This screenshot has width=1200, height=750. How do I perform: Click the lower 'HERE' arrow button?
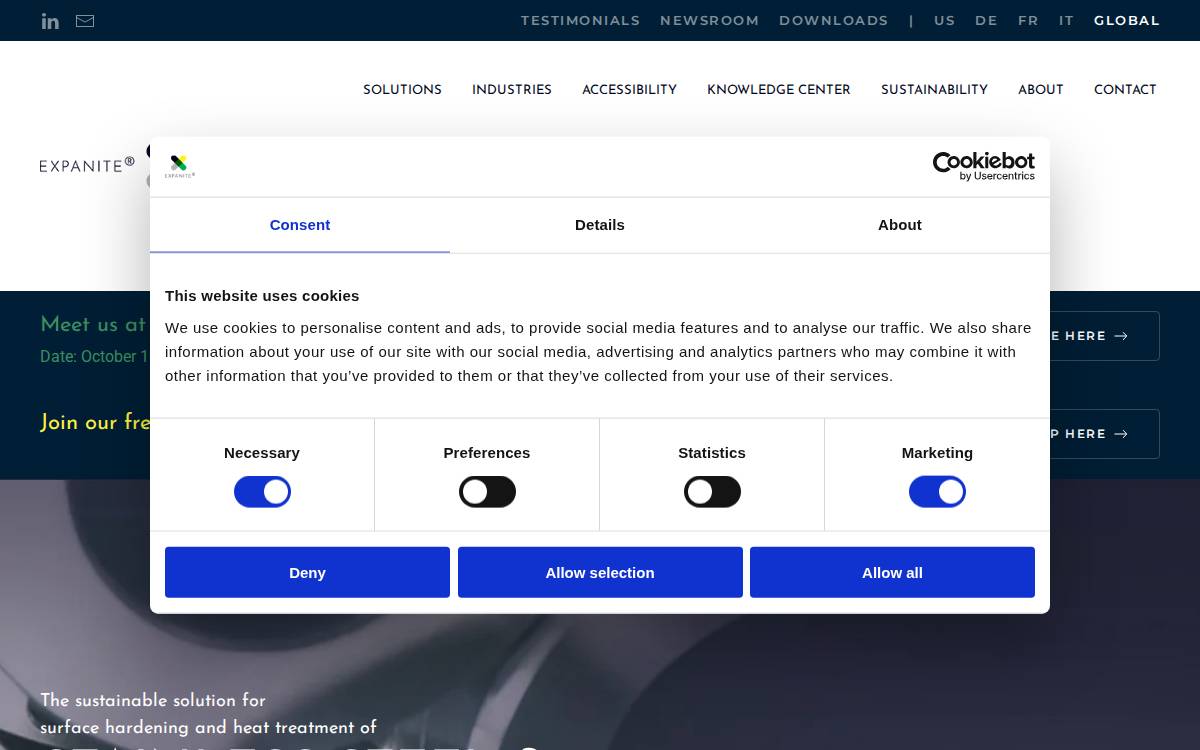point(1104,434)
